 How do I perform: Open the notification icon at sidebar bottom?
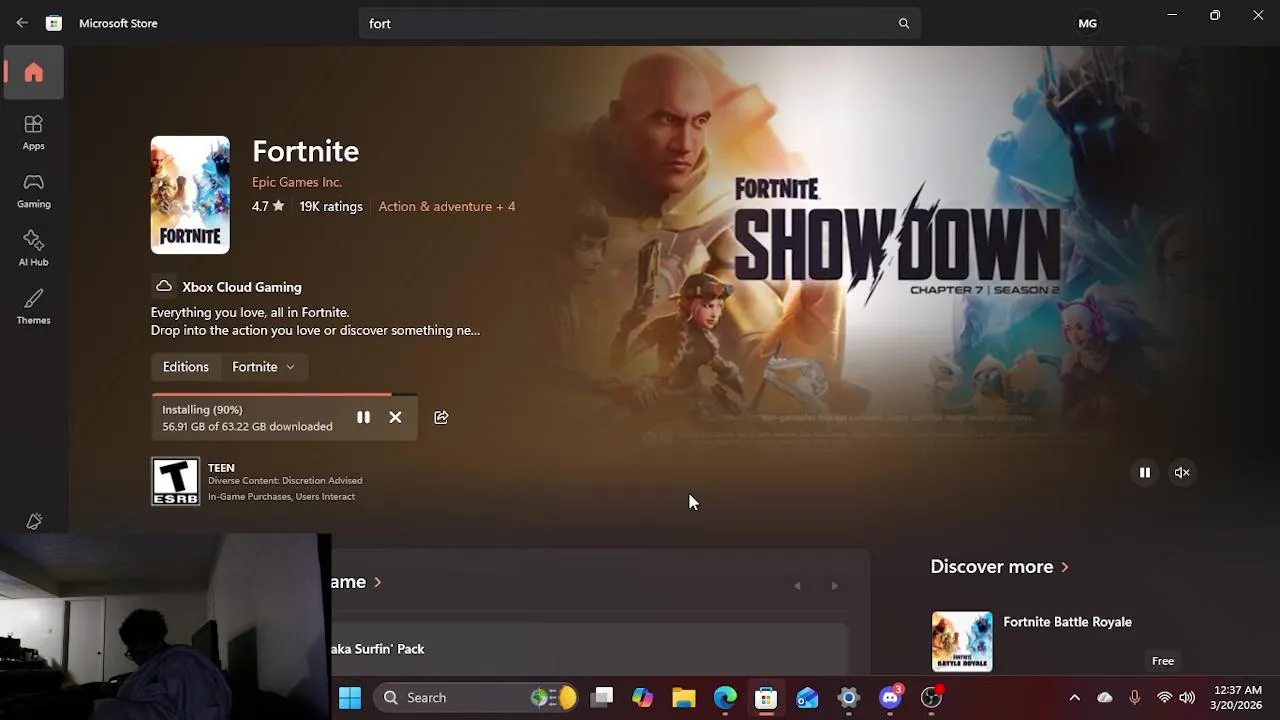pyautogui.click(x=34, y=521)
